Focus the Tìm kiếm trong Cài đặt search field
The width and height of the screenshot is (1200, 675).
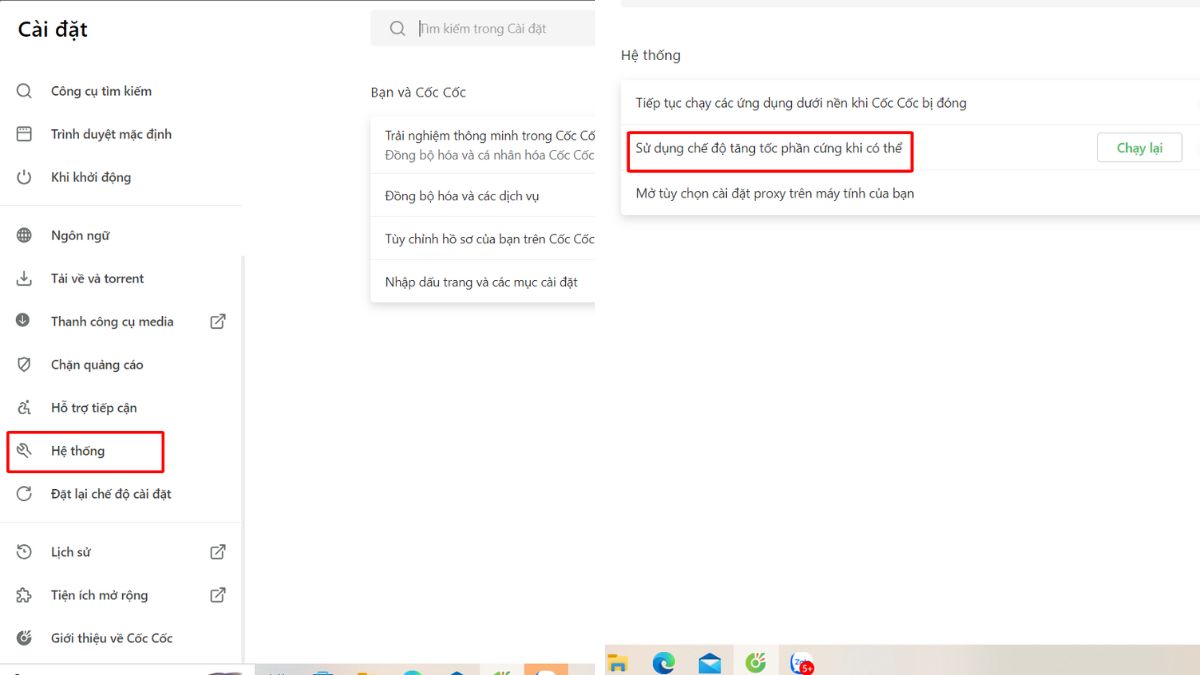coord(483,29)
